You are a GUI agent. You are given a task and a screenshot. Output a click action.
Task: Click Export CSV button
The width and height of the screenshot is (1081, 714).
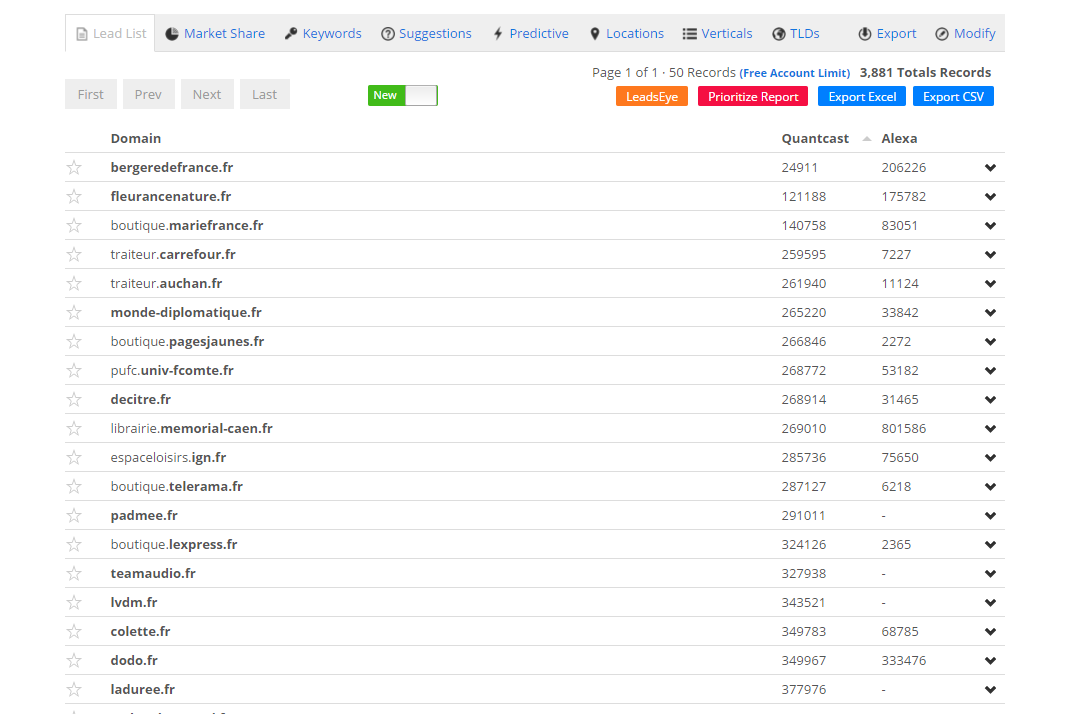pyautogui.click(x=953, y=96)
